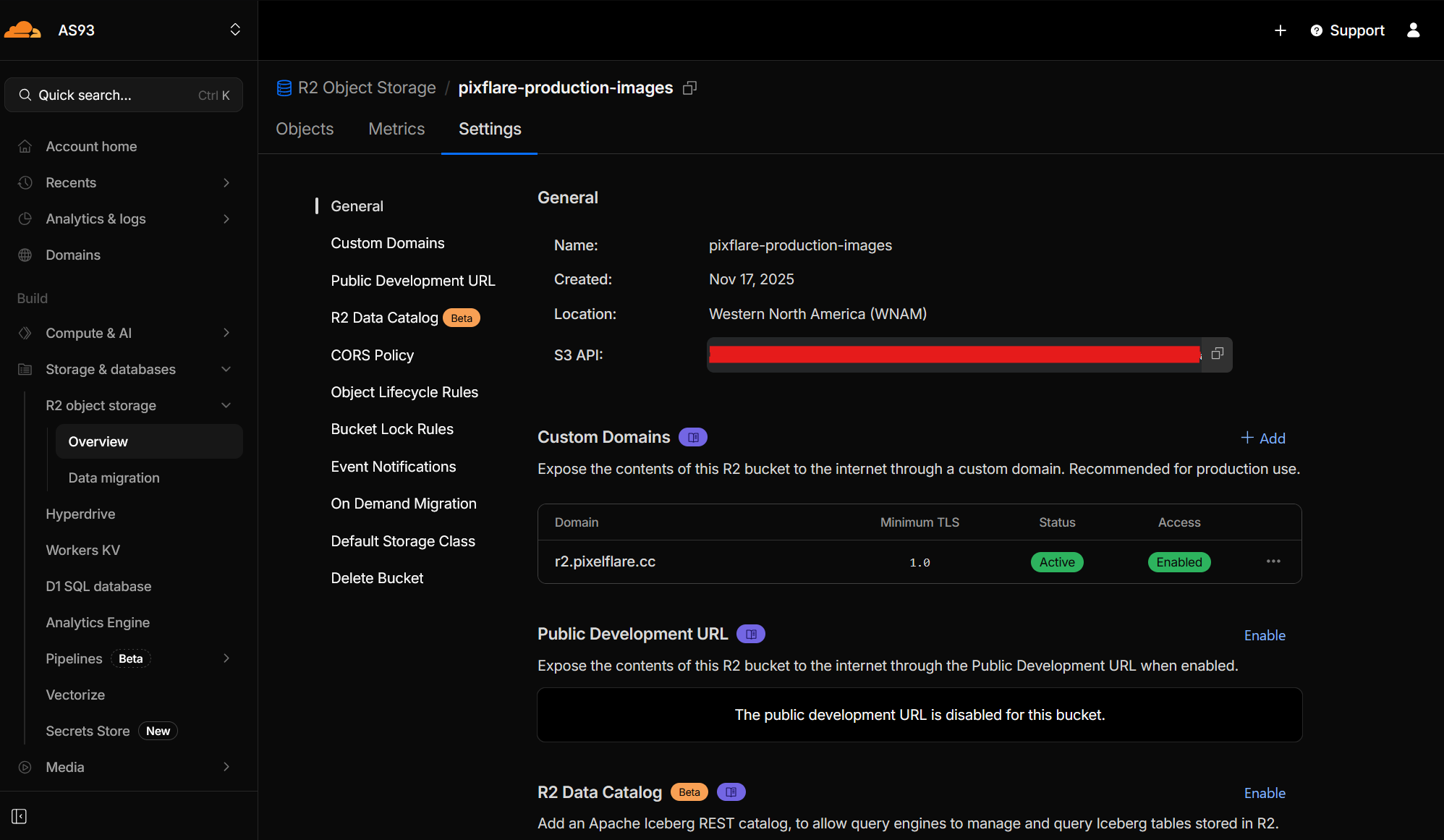Click the plus icon in header
Viewport: 1444px width, 840px height.
(1281, 30)
